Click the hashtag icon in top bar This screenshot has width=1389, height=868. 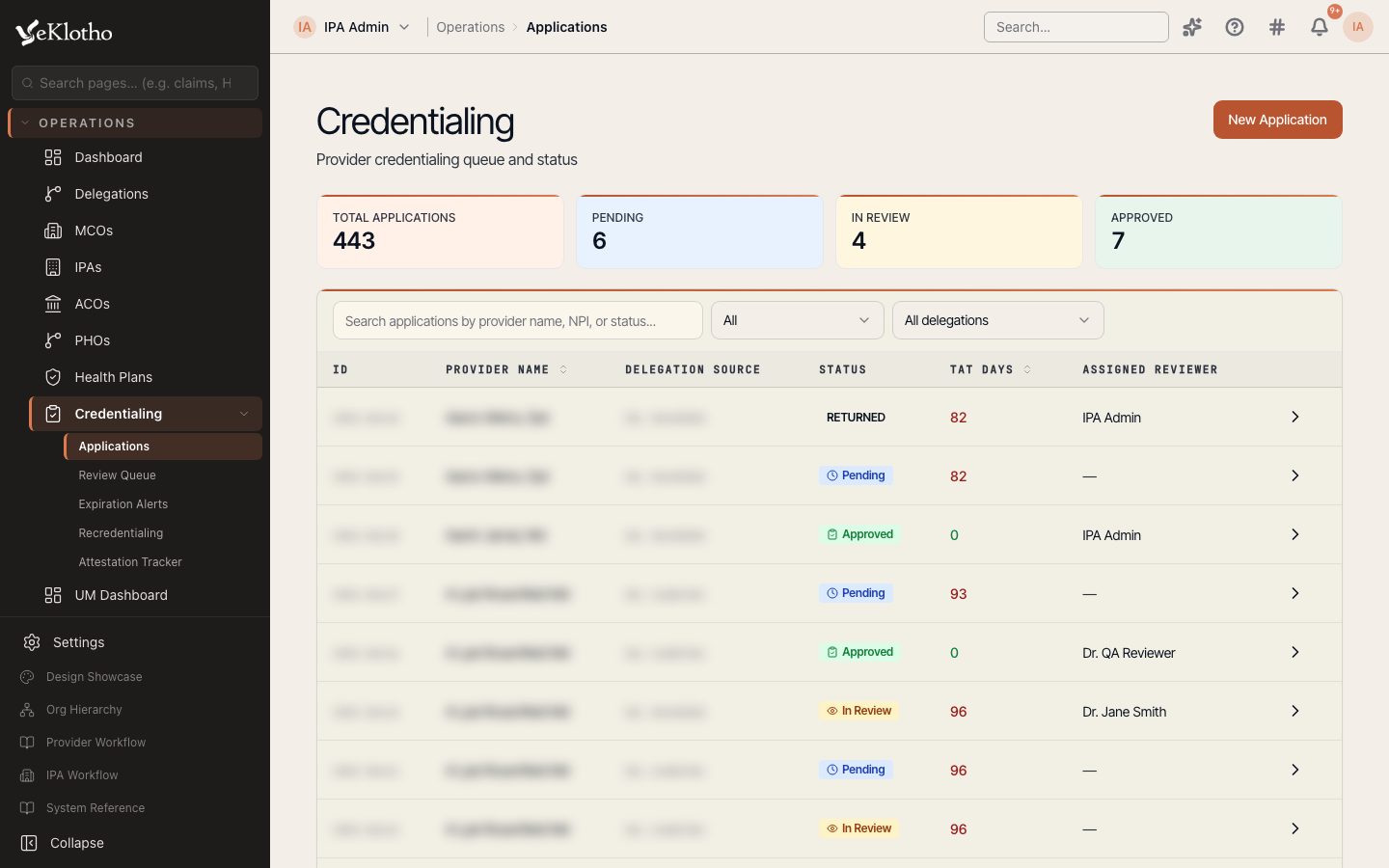(1277, 27)
